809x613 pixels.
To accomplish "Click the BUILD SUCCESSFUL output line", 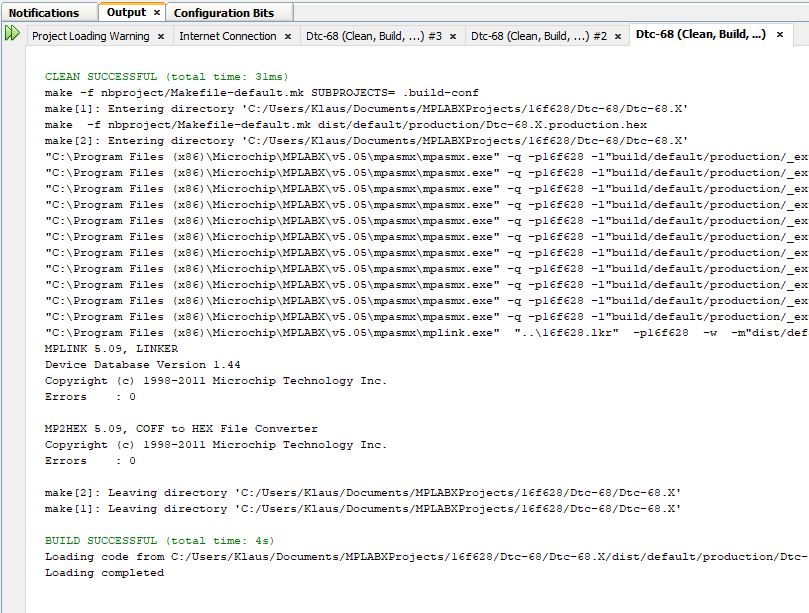I will click(159, 541).
